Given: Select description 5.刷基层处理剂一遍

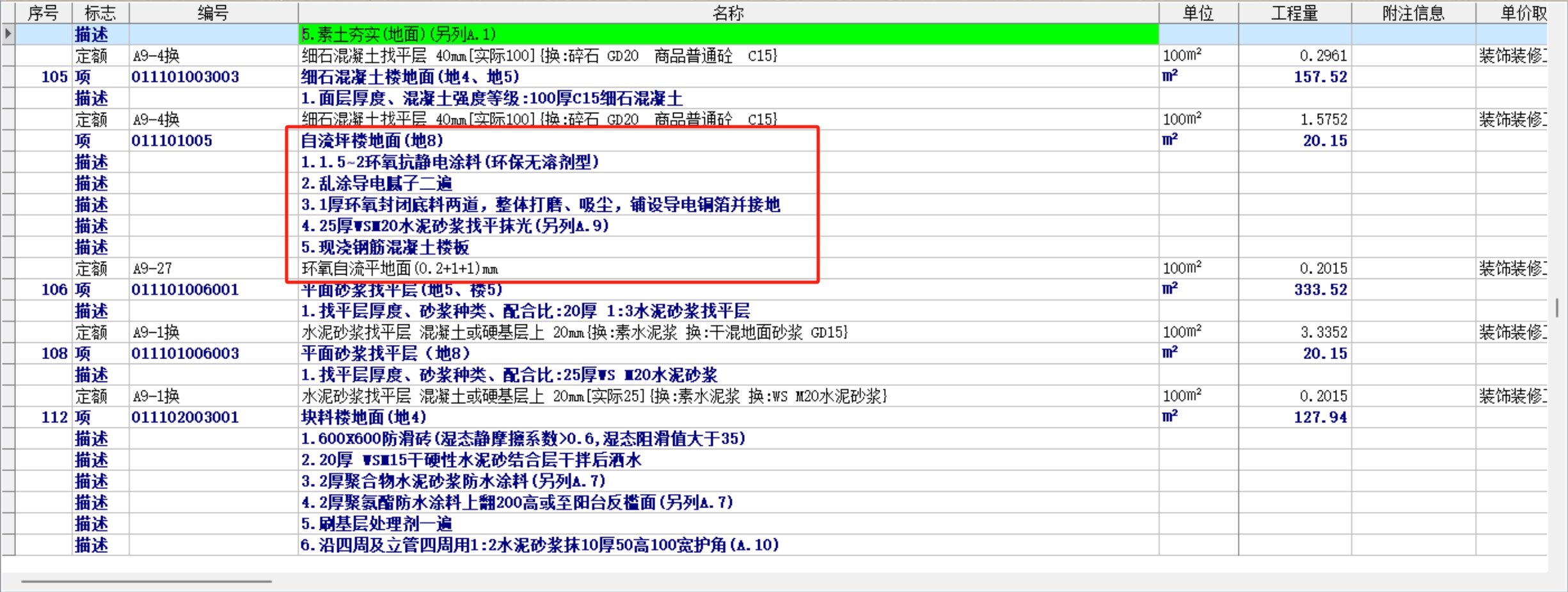Looking at the screenshot, I should pyautogui.click(x=377, y=524).
